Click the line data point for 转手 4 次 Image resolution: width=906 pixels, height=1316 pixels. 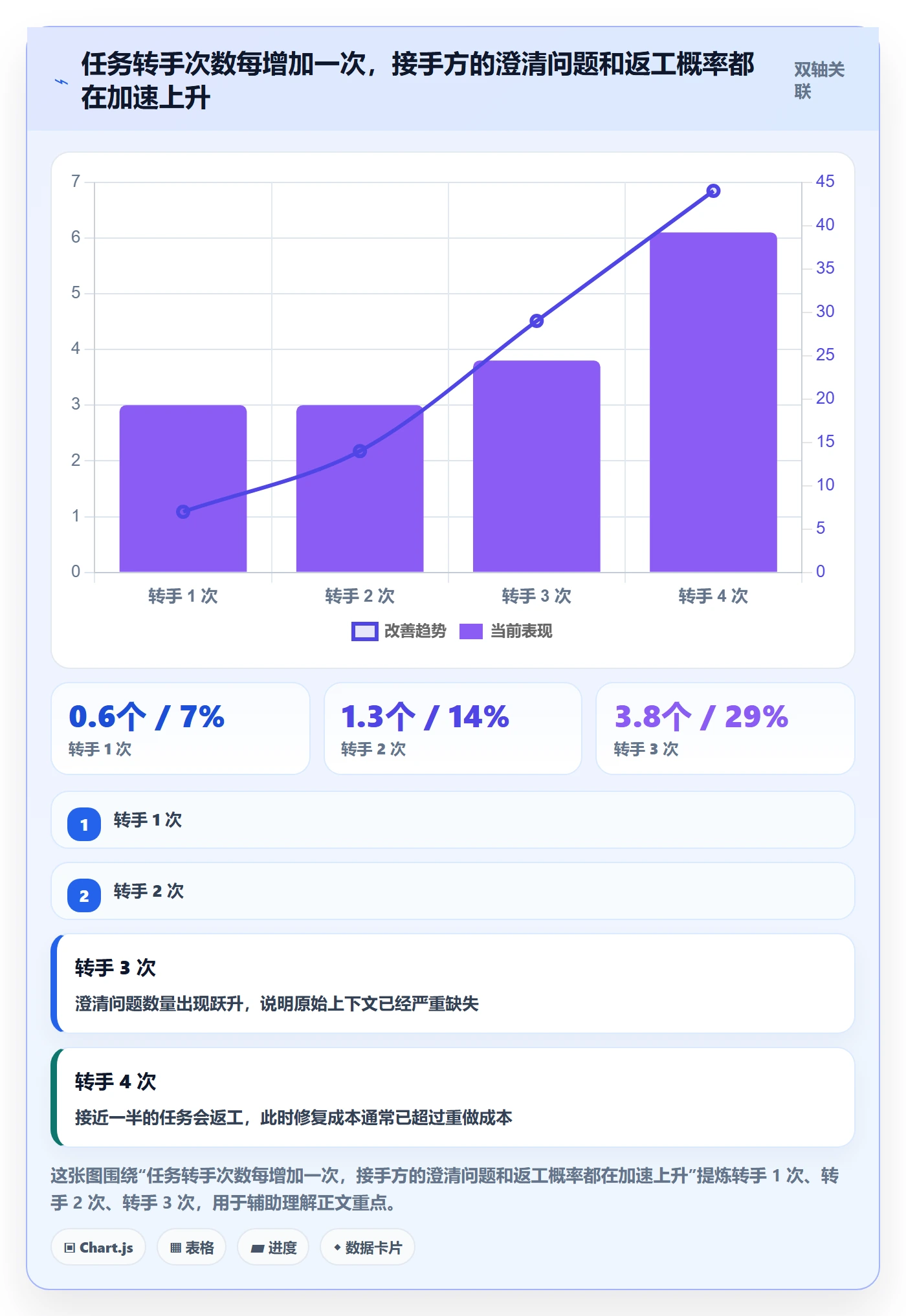pyautogui.click(x=713, y=191)
